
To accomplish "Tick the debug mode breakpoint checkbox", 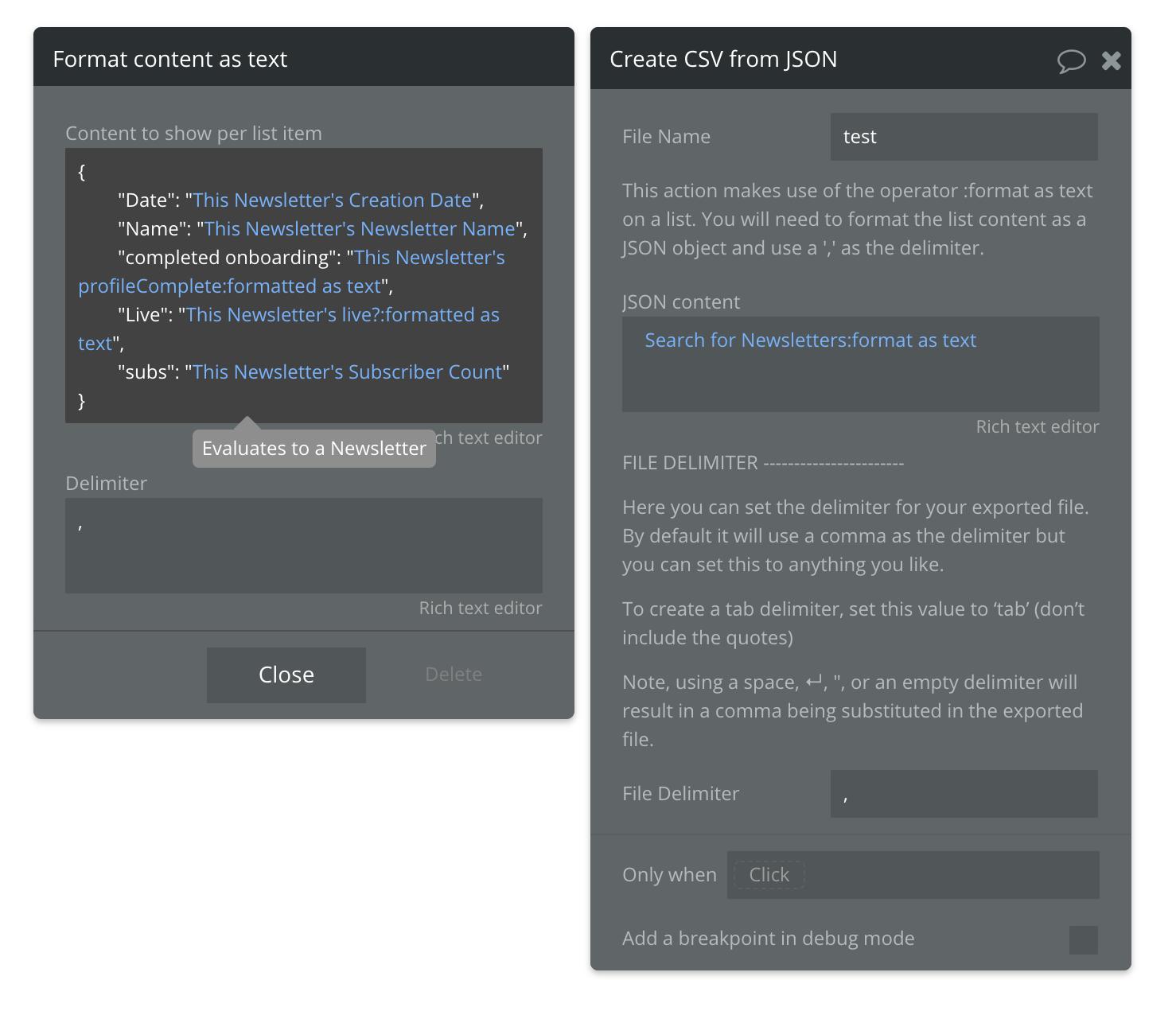I will click(x=1083, y=939).
